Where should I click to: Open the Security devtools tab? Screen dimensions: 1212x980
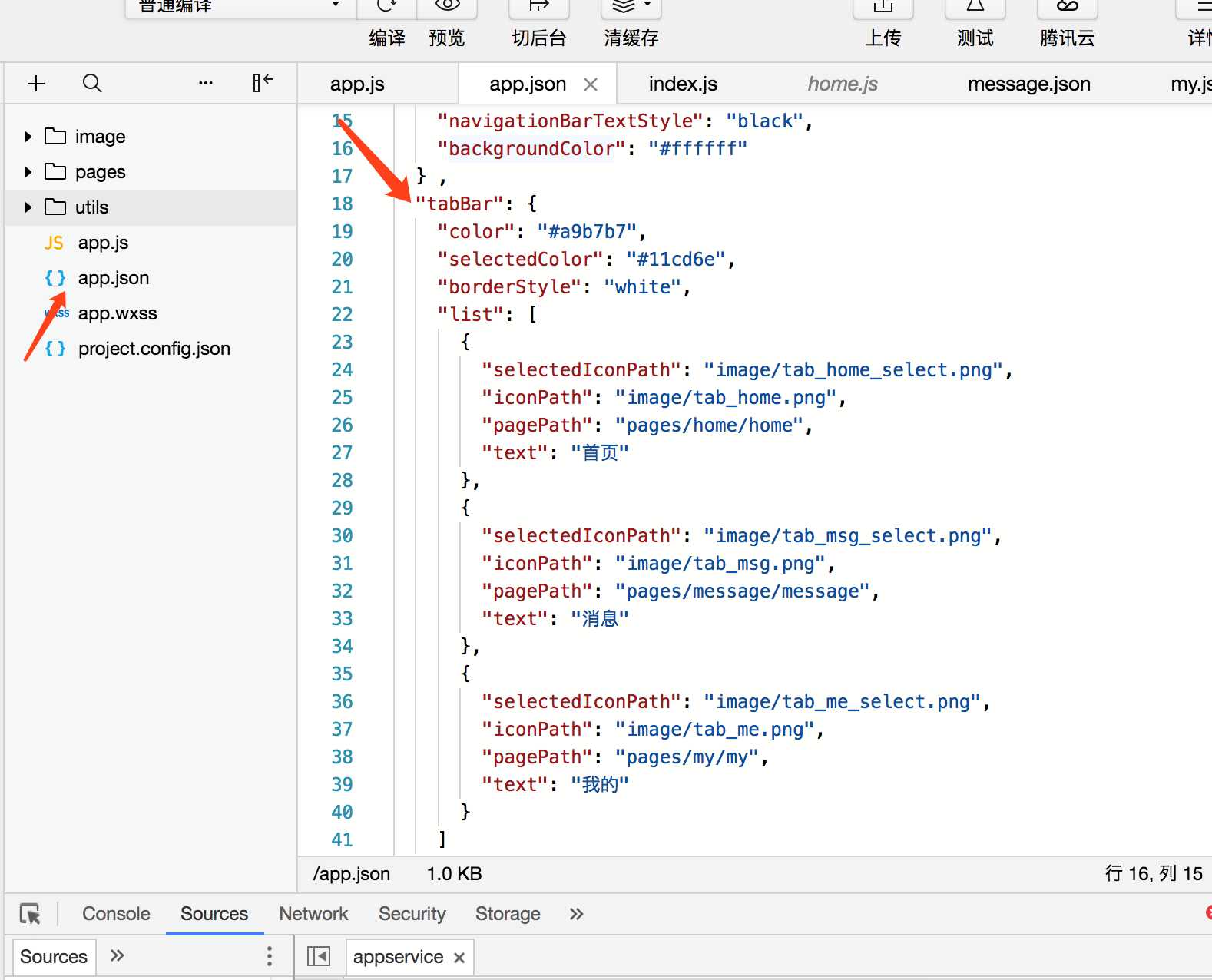click(x=412, y=914)
